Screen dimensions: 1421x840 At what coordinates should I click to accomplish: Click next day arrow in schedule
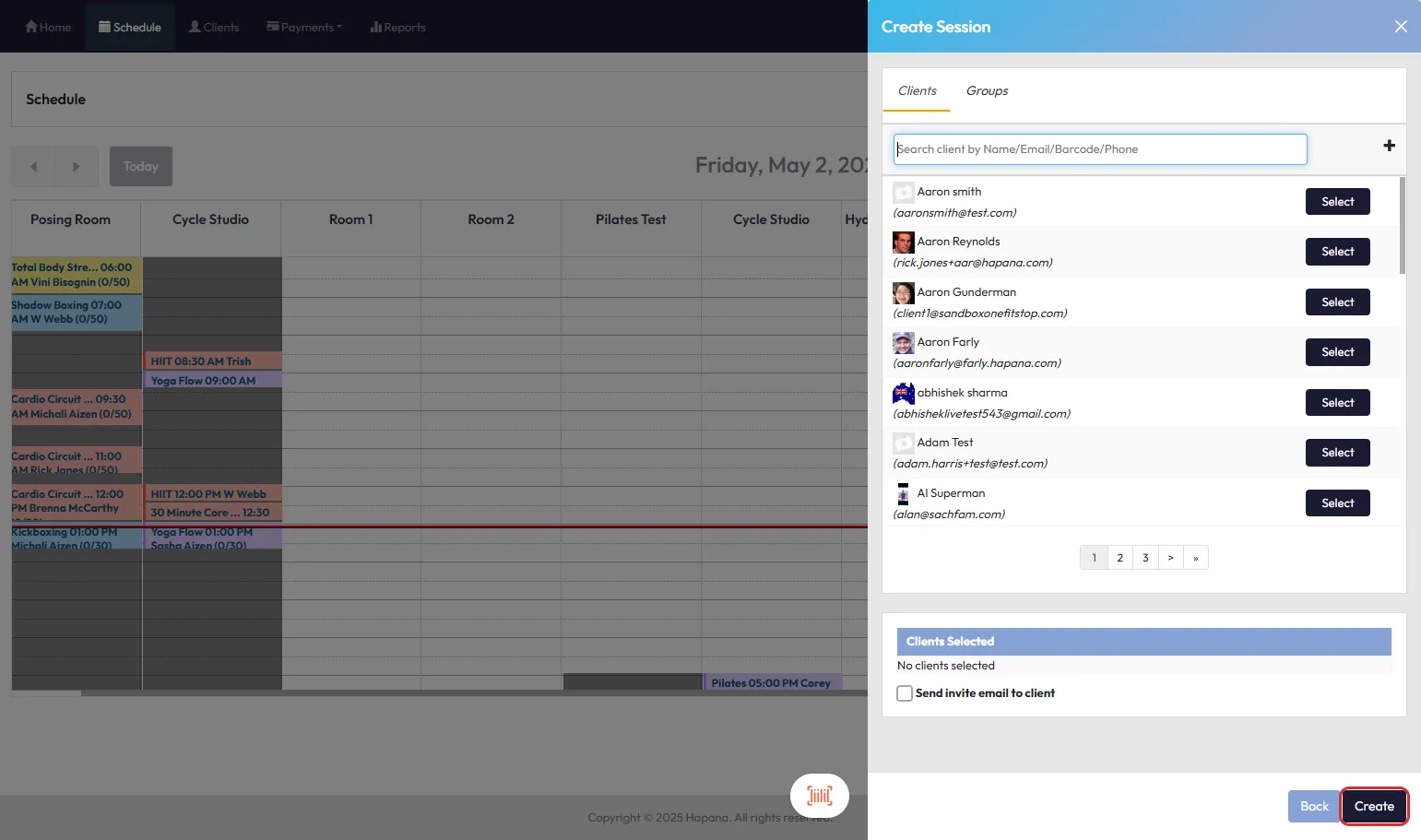point(76,167)
